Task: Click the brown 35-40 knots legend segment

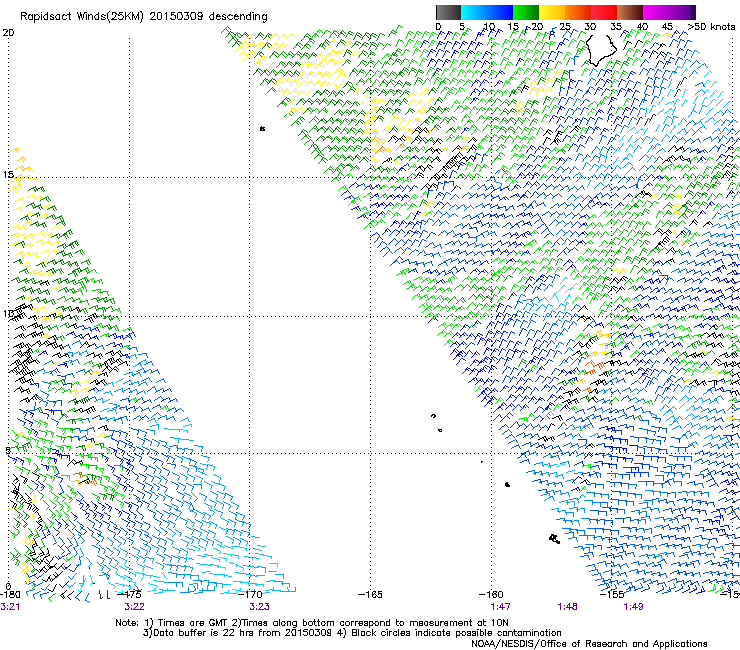Action: pyautogui.click(x=630, y=12)
